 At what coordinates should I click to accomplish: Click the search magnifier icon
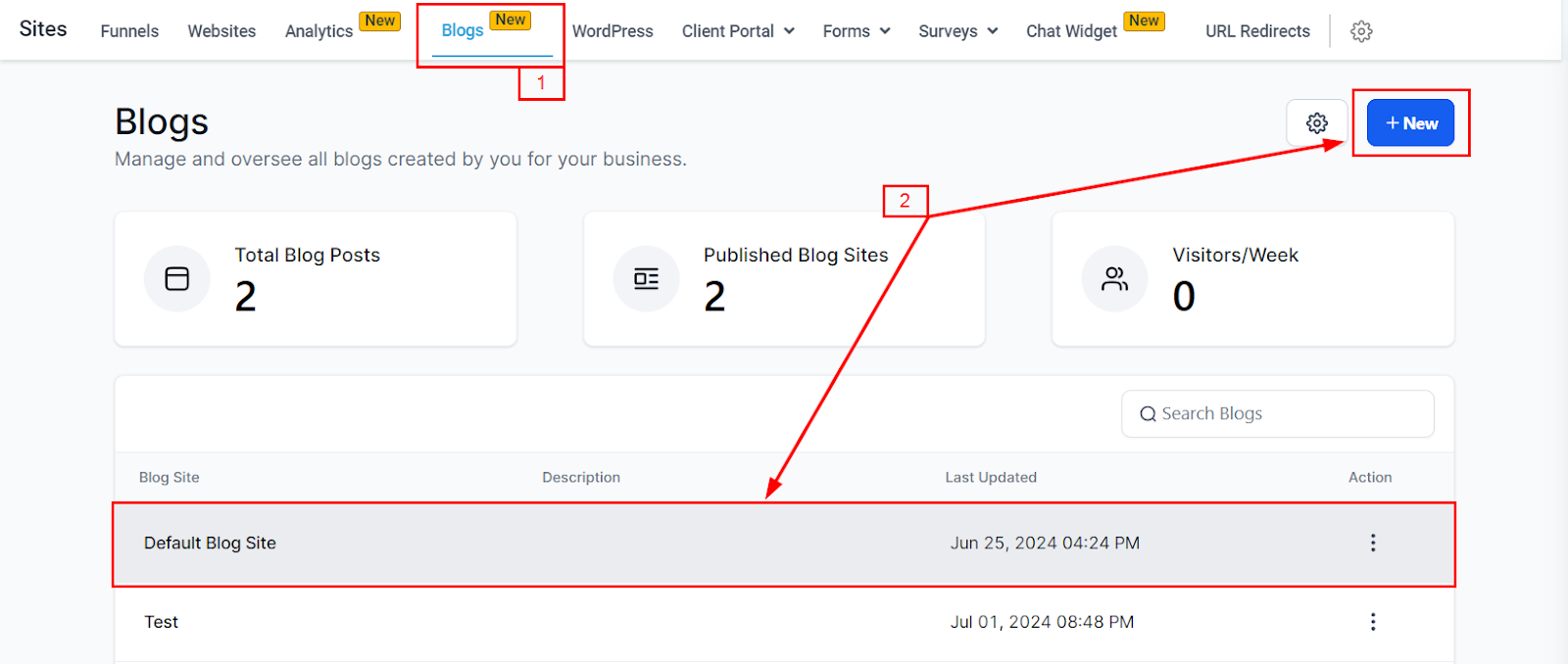point(1148,414)
